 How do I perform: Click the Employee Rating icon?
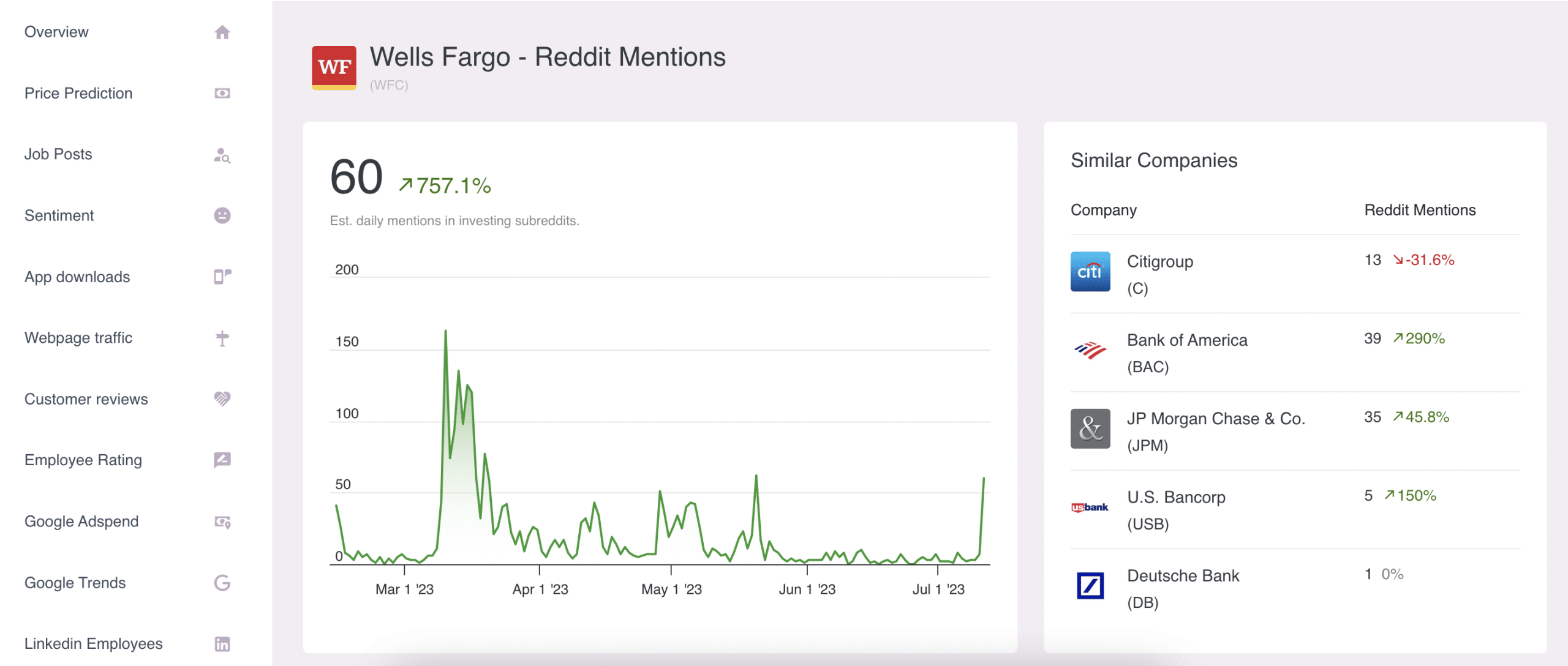[x=222, y=460]
